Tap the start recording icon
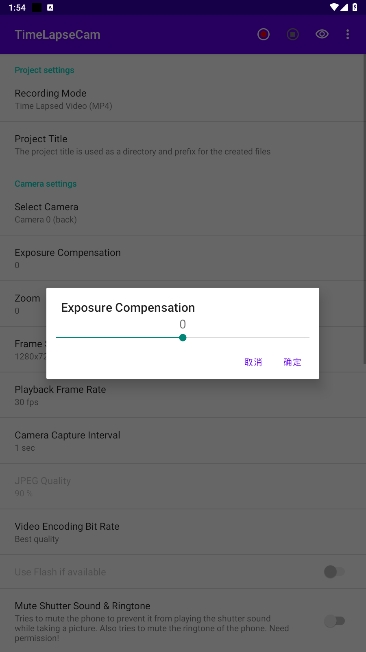This screenshot has width=366, height=652. pyautogui.click(x=263, y=34)
